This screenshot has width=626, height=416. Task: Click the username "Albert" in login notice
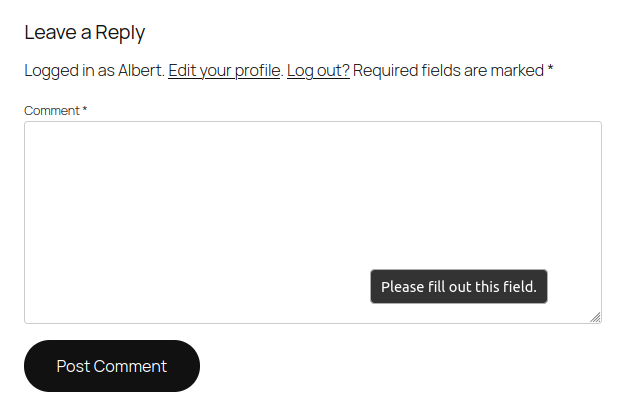(141, 71)
